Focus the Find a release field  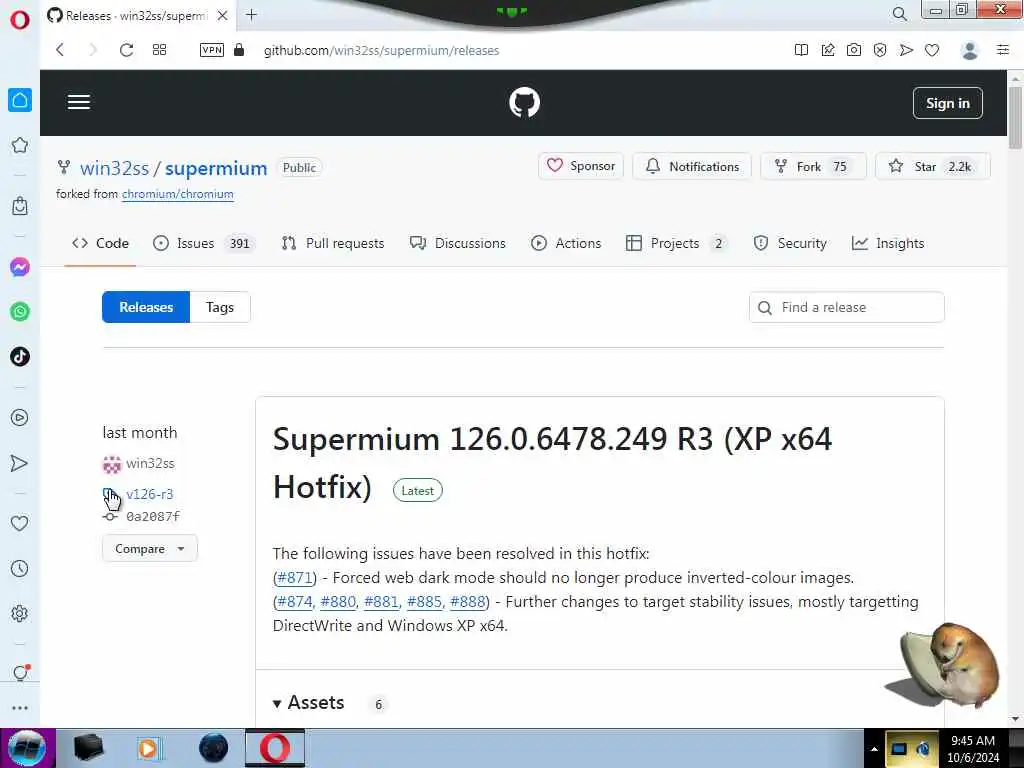(x=846, y=307)
